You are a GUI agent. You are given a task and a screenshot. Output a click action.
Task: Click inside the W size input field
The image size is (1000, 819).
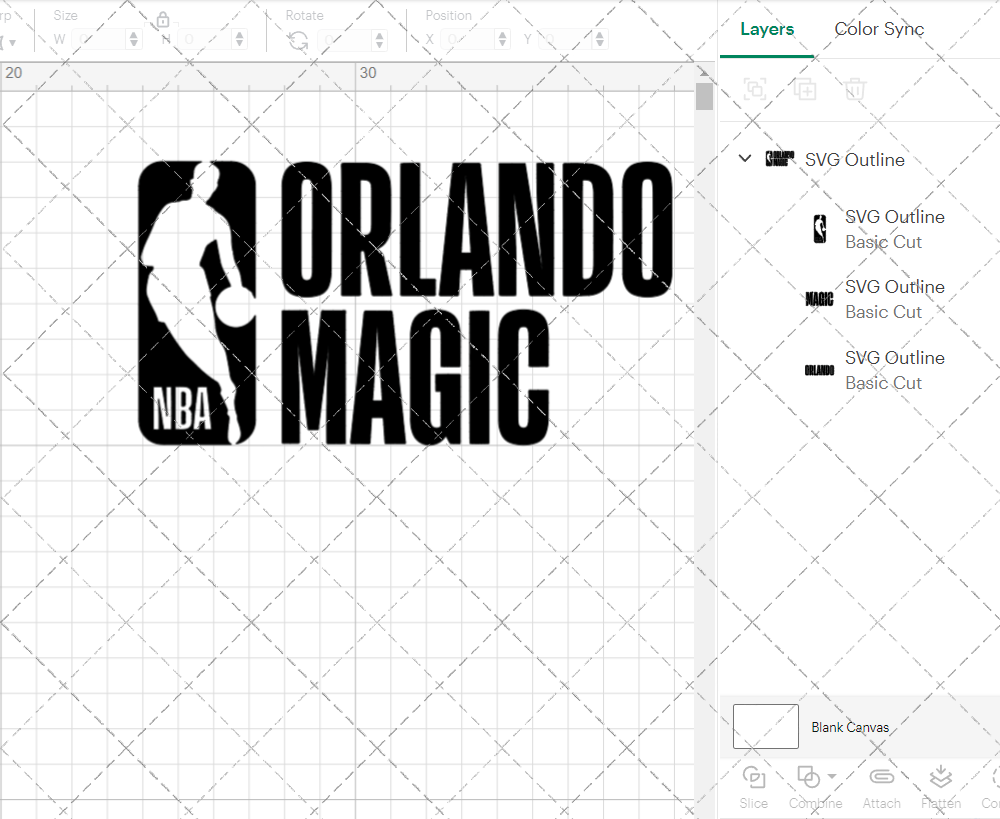100,39
